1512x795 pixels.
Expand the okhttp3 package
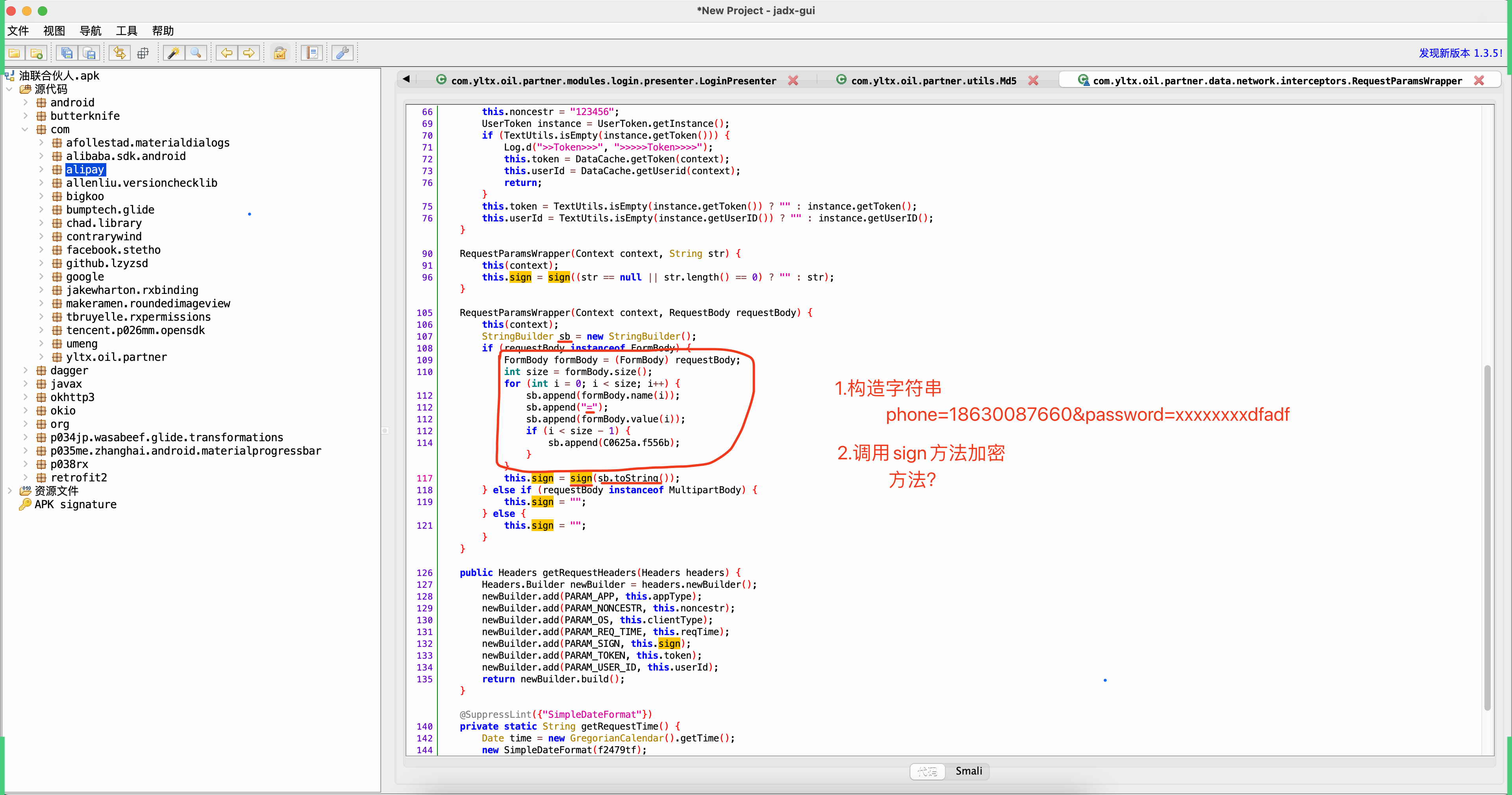click(26, 397)
